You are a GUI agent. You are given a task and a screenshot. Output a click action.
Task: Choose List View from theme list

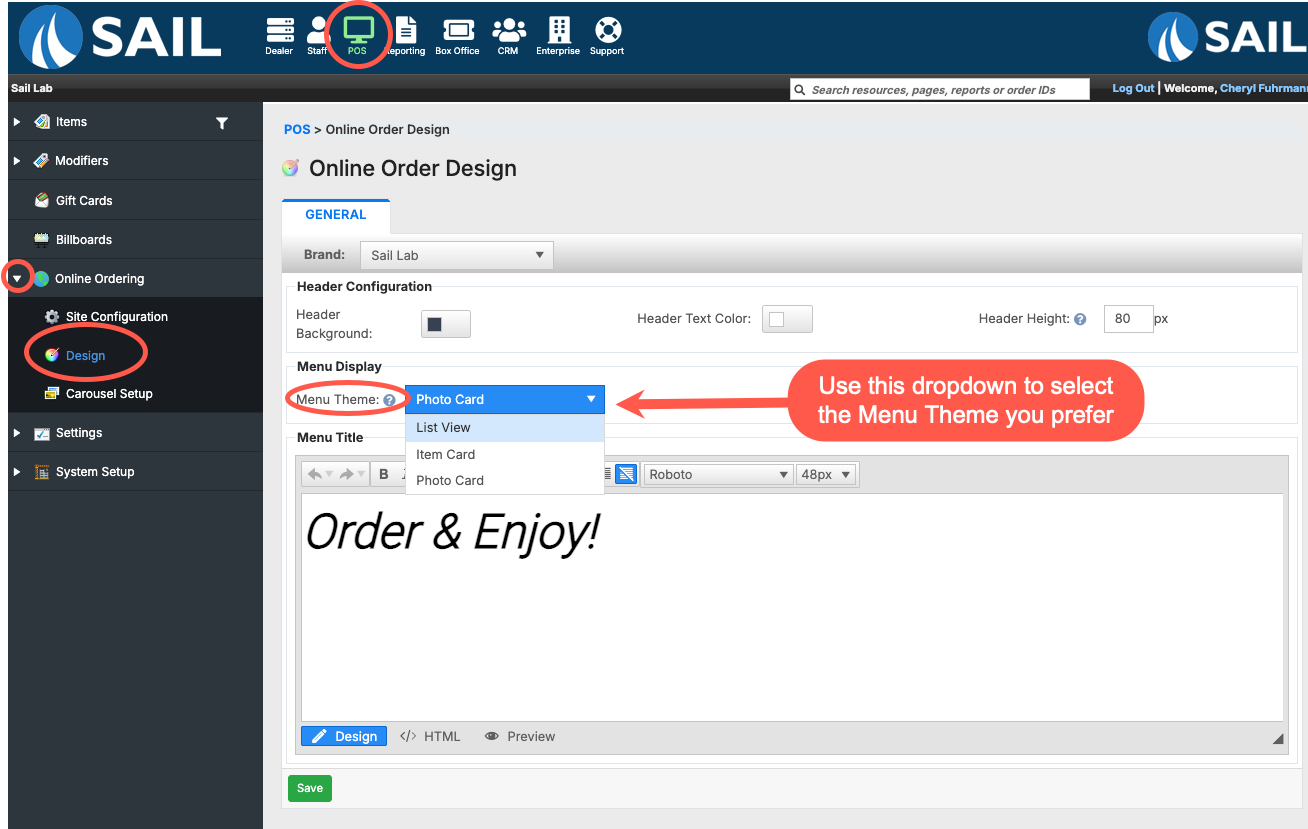pos(505,427)
